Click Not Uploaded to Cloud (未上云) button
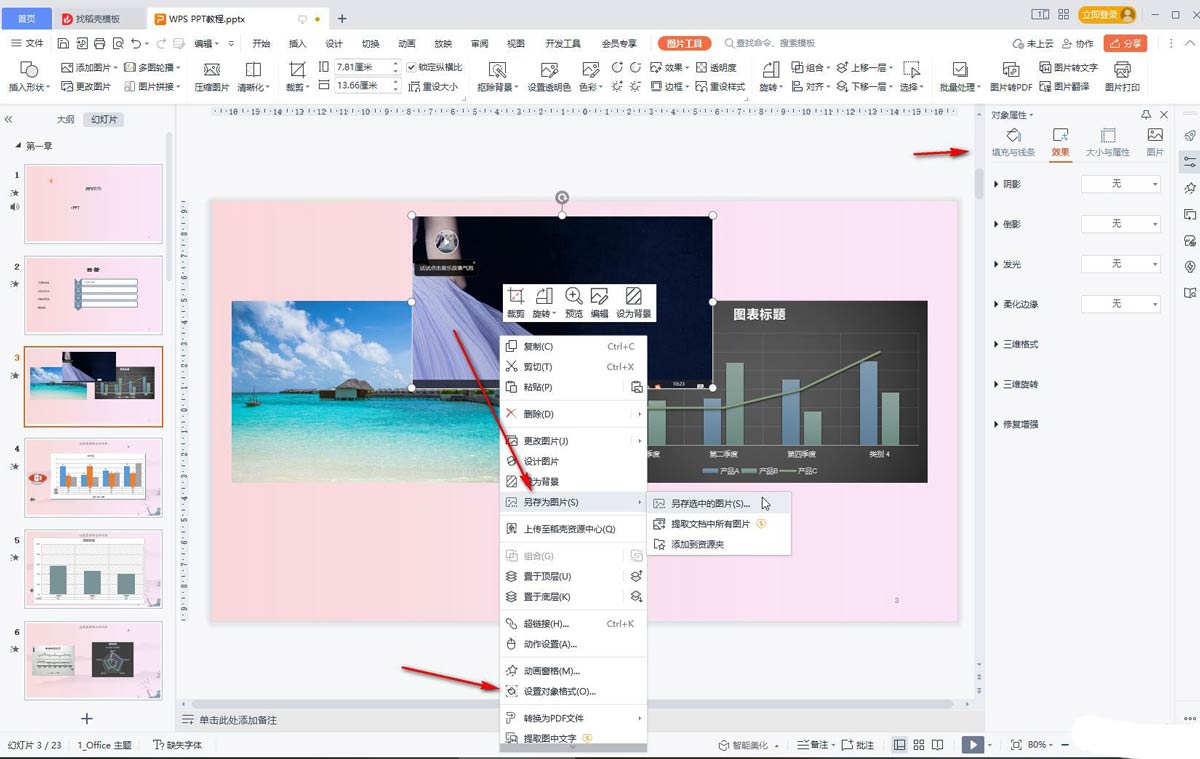Image resolution: width=1200 pixels, height=759 pixels. (x=1033, y=44)
